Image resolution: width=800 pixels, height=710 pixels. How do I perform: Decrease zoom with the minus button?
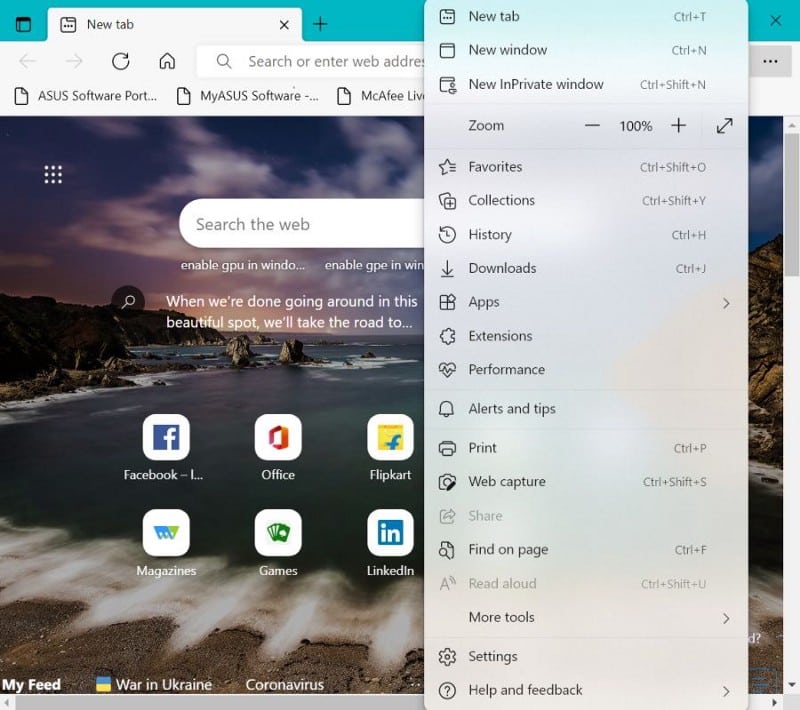click(x=592, y=125)
